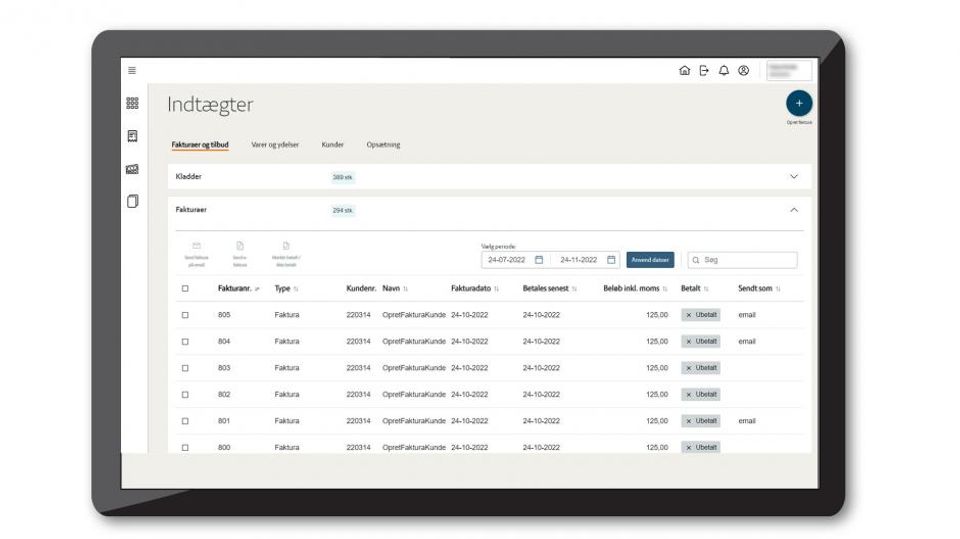This screenshot has width=960, height=539.
Task: Click the mark paid document icon
Action: coord(286,246)
